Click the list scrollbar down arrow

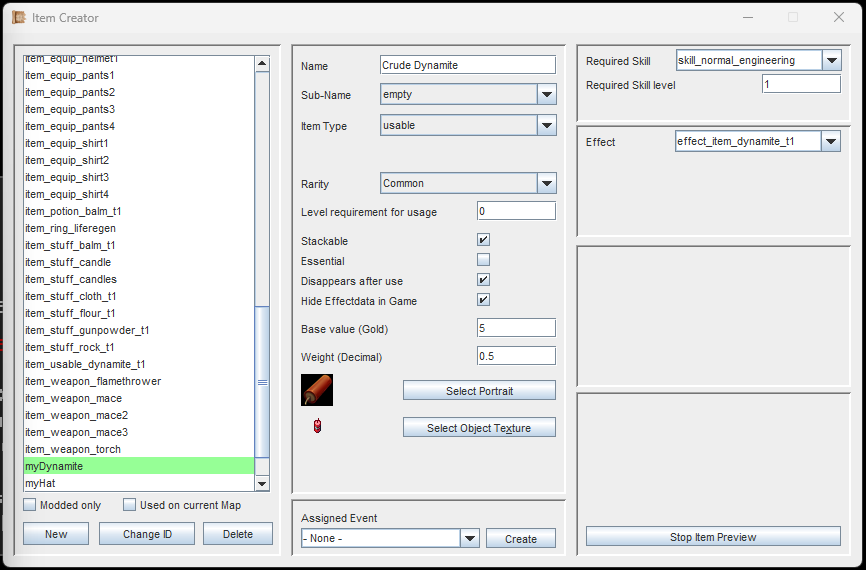pyautogui.click(x=262, y=484)
